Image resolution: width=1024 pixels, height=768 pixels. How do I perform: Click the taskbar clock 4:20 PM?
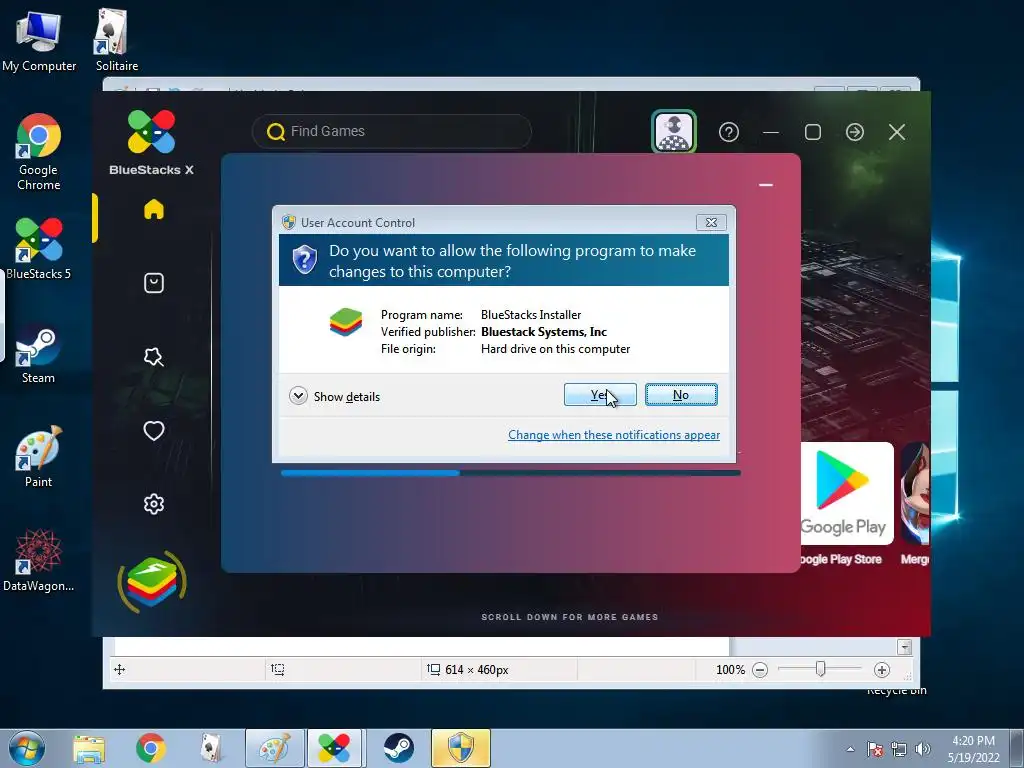point(974,749)
